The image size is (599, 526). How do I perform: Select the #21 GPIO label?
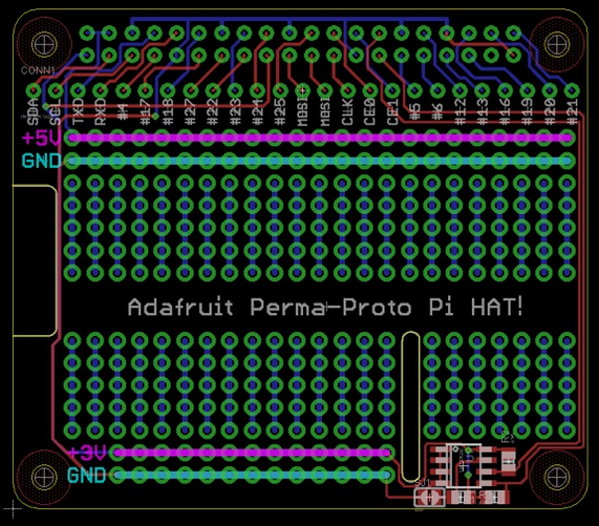point(572,112)
